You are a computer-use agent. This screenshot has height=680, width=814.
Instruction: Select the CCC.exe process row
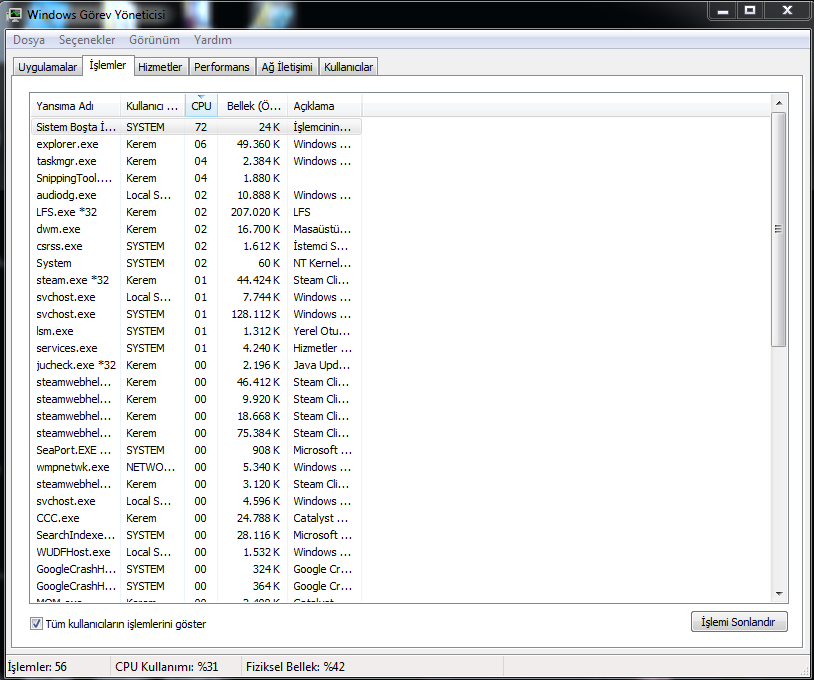[196, 518]
